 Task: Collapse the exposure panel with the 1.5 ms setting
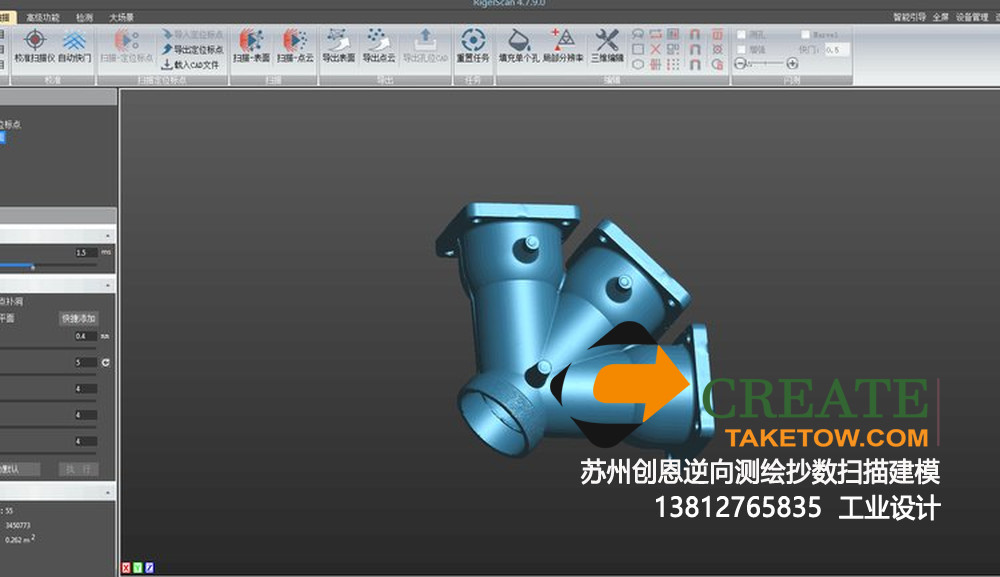tap(109, 234)
